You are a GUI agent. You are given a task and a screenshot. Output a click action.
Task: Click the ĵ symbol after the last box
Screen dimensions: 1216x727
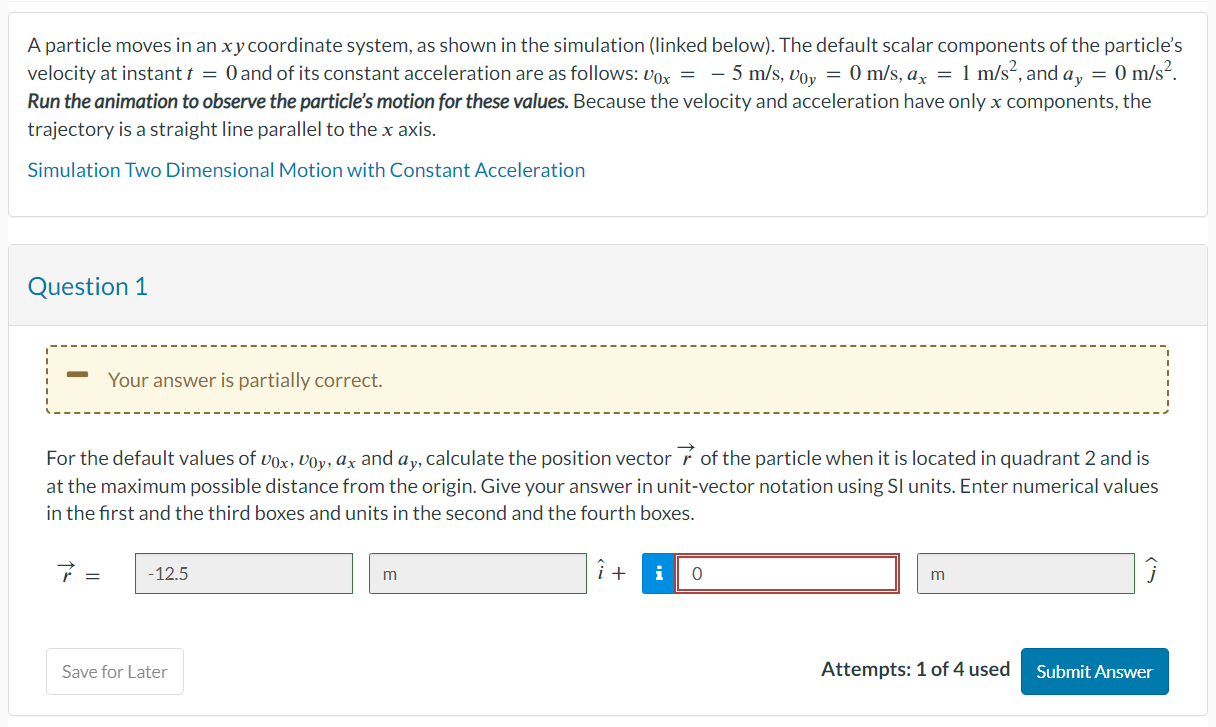coord(1152,572)
